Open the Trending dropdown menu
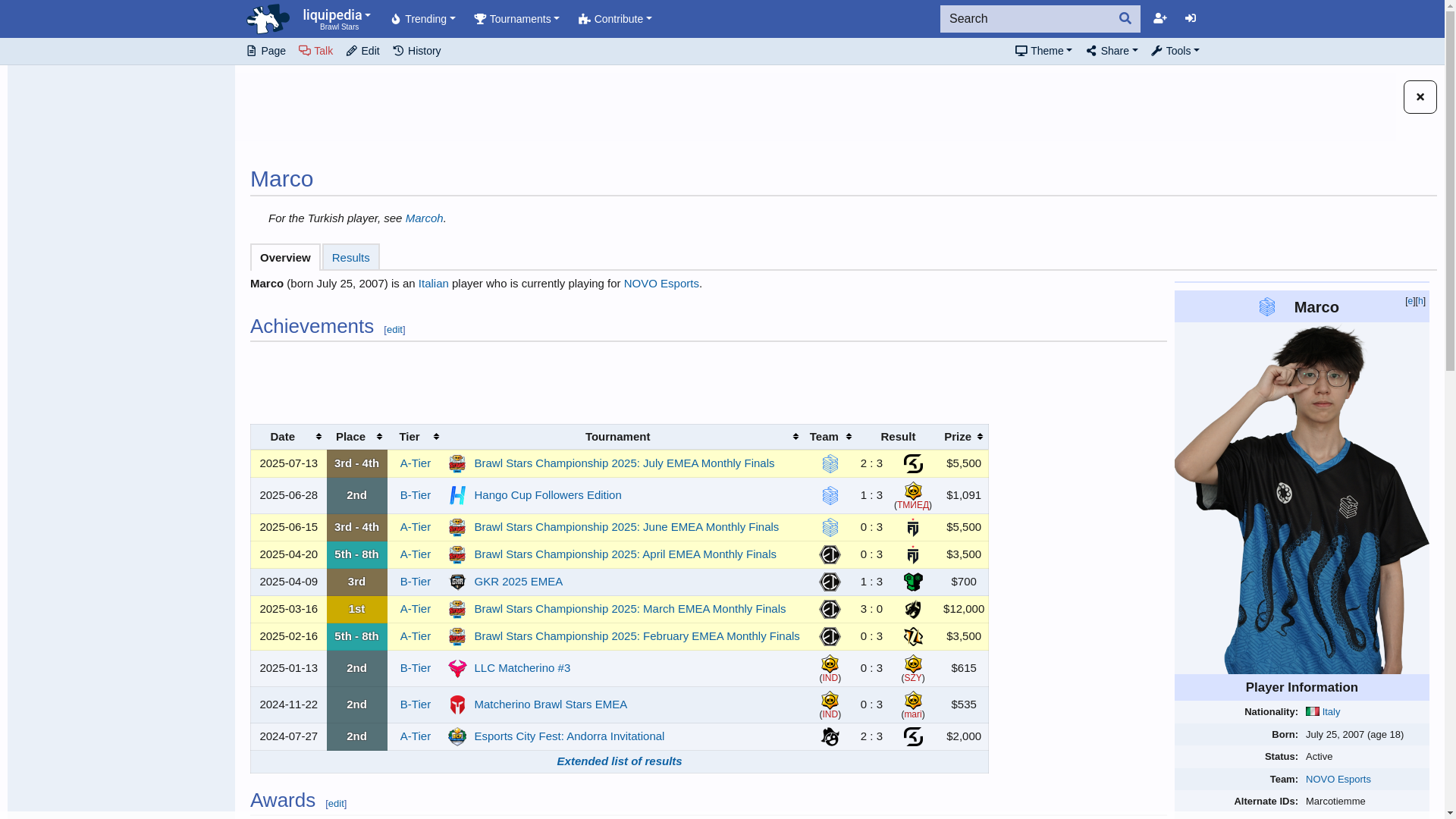The width and height of the screenshot is (1456, 819). [x=422, y=19]
